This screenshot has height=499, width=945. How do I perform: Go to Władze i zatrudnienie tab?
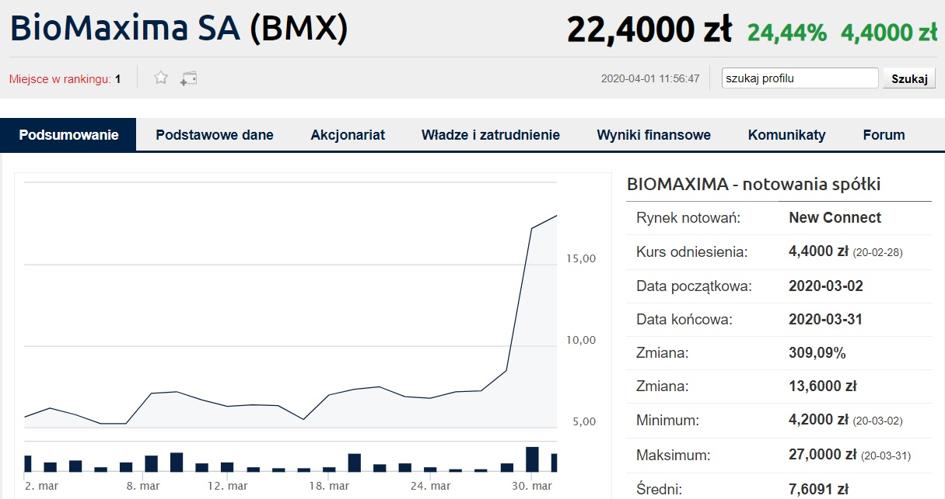point(490,135)
